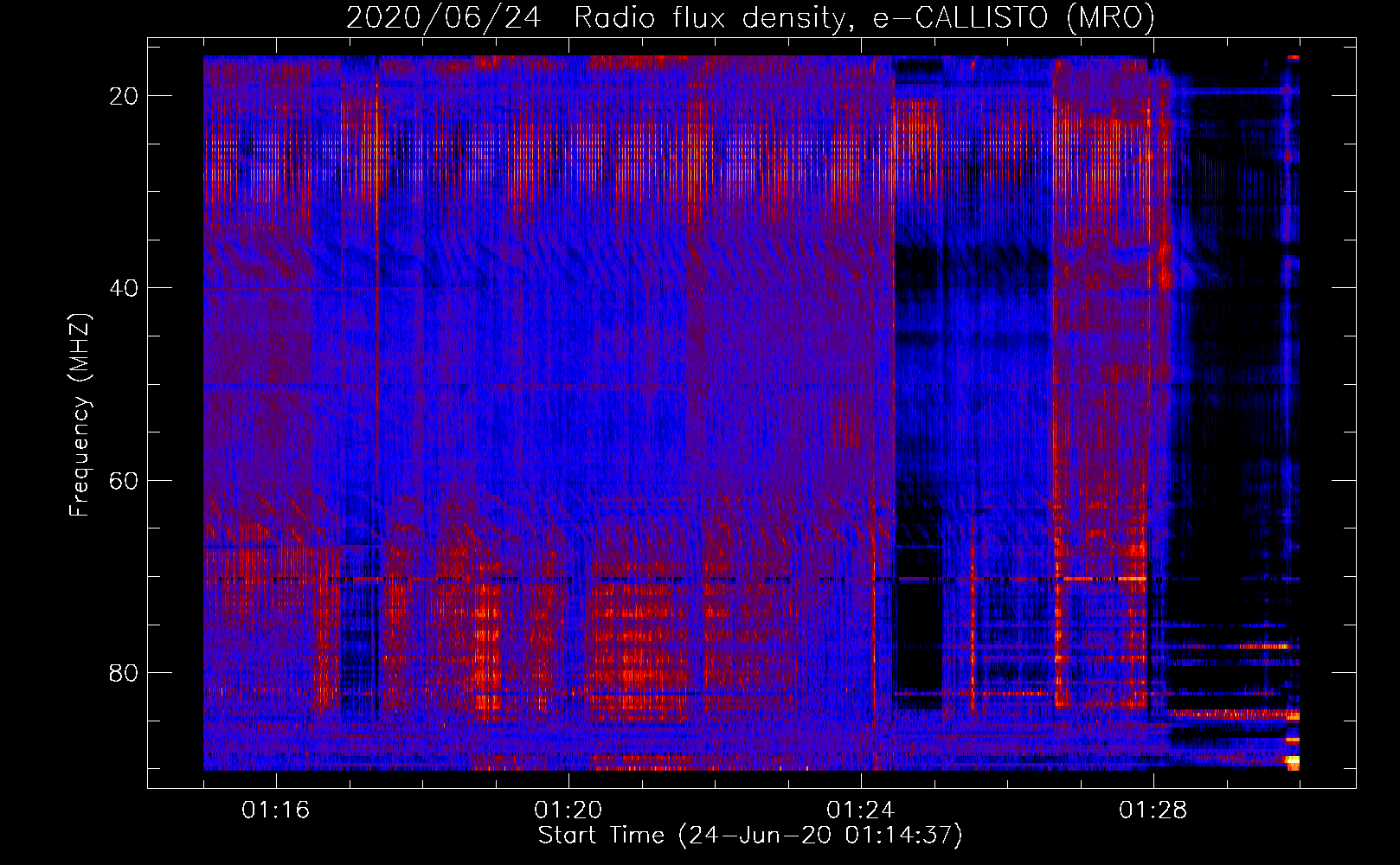The height and width of the screenshot is (865, 1400).
Task: Click the 80 MHz frequency tick label
Action: 125,672
